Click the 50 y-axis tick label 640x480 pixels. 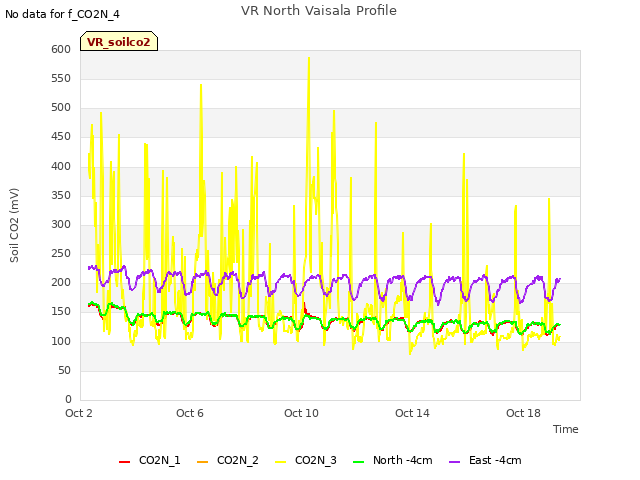pos(64,371)
